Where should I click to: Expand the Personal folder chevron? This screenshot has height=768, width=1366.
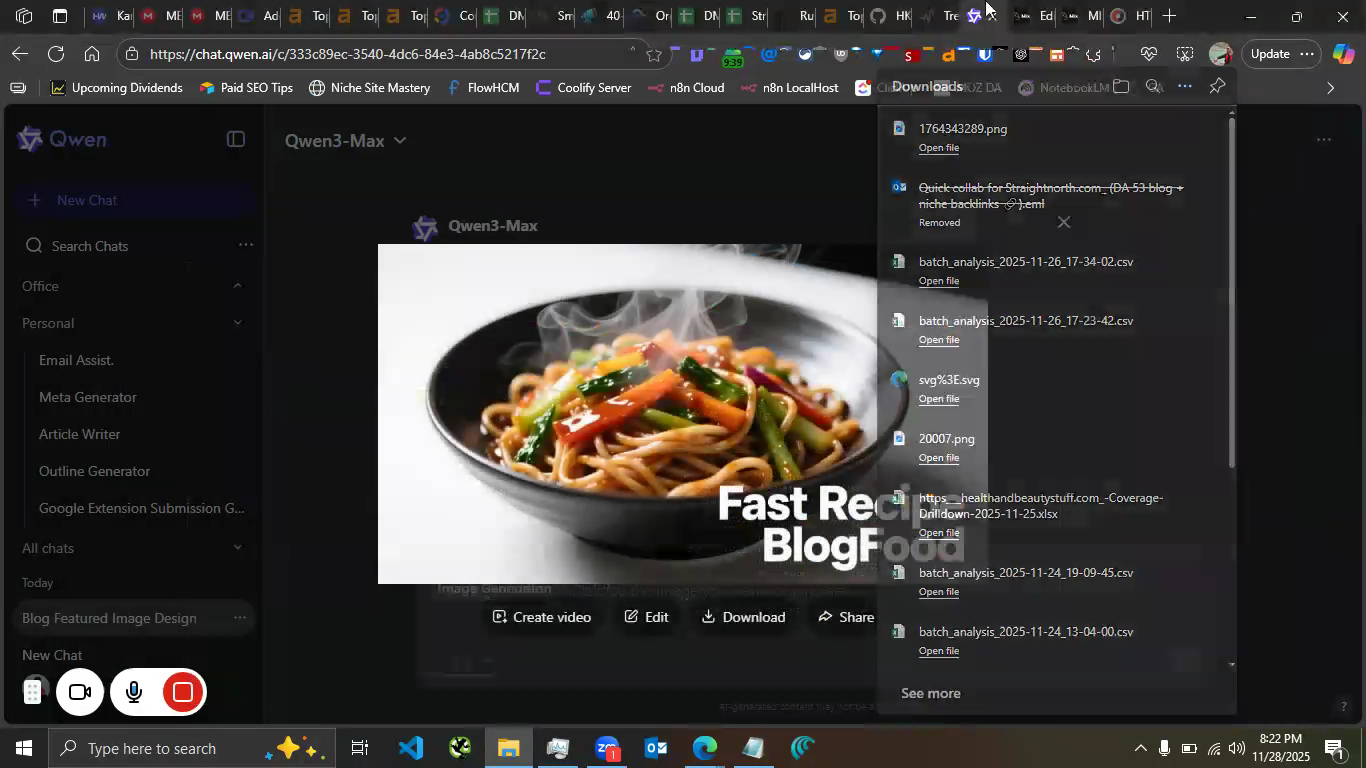click(237, 323)
